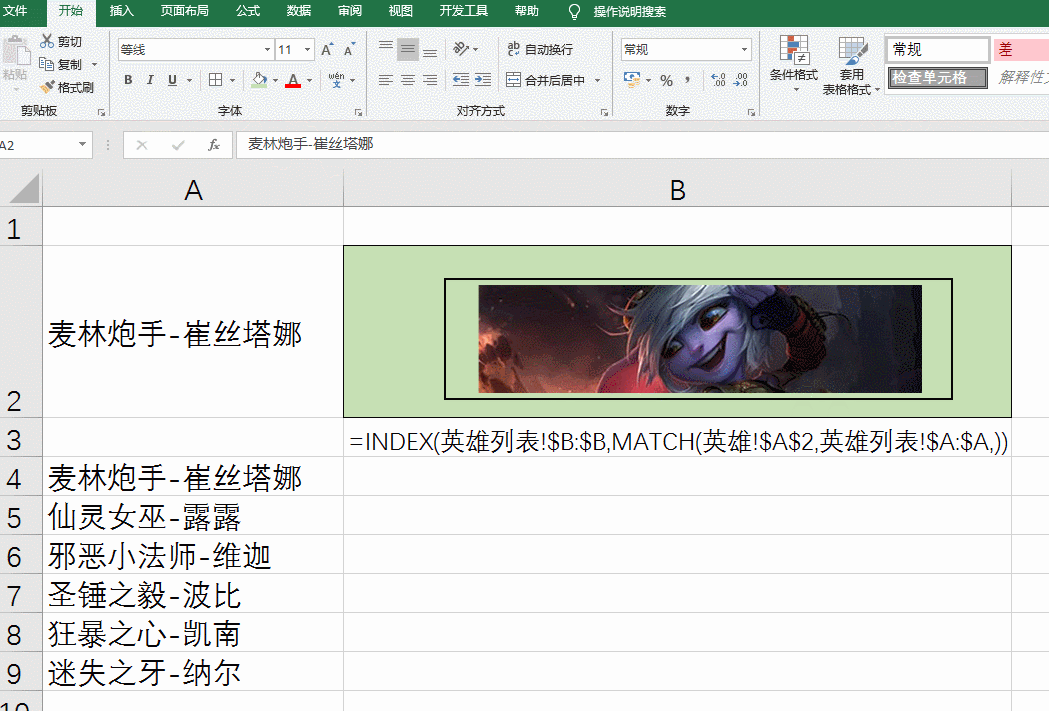Switch to the 数据 (Data) tab

[298, 11]
